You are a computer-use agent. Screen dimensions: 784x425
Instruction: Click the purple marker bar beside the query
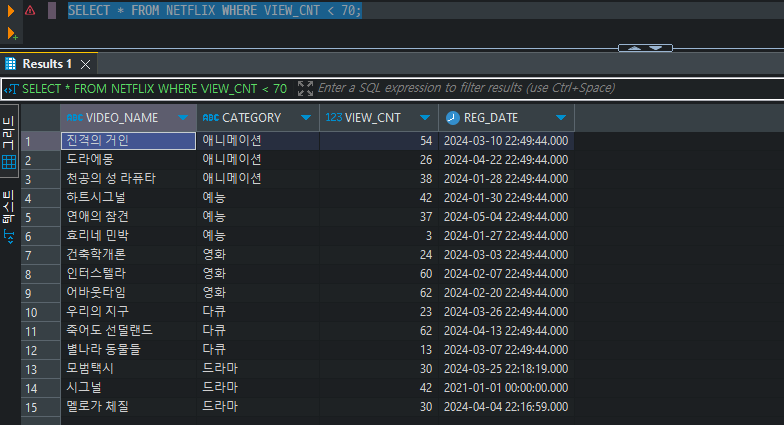tap(52, 10)
